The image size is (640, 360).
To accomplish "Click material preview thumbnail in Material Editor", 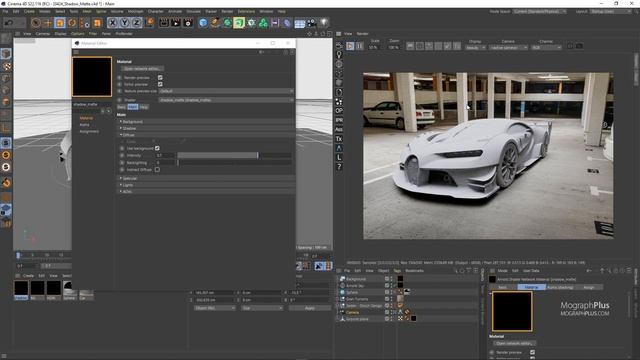I will (92, 77).
